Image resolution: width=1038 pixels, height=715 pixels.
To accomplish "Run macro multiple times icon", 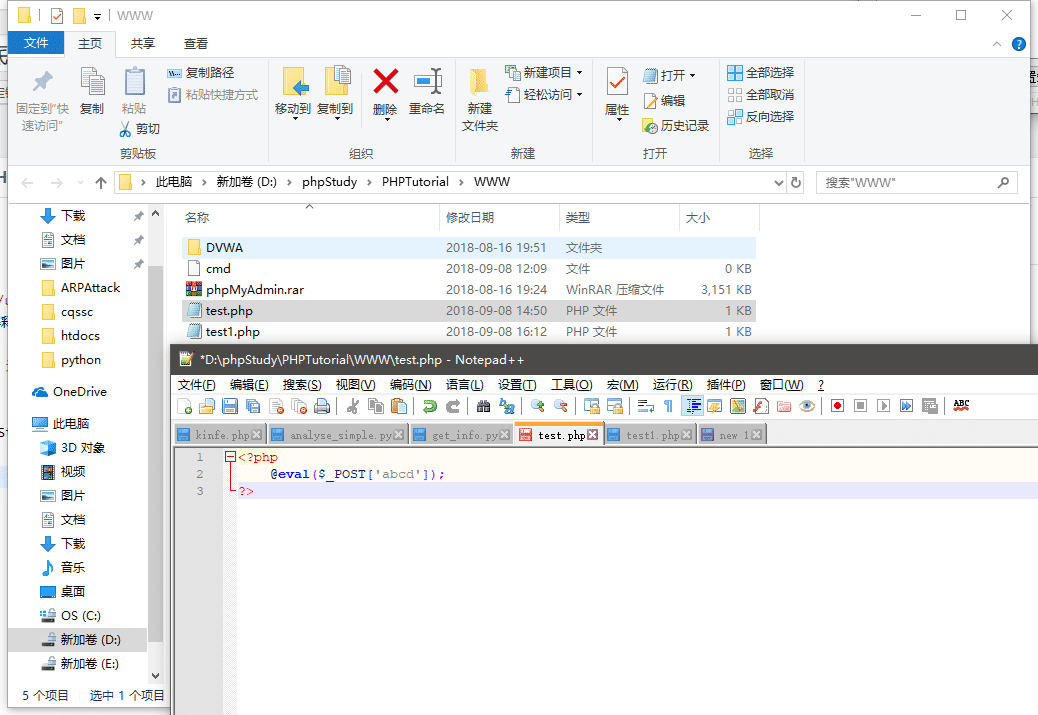I will point(906,406).
